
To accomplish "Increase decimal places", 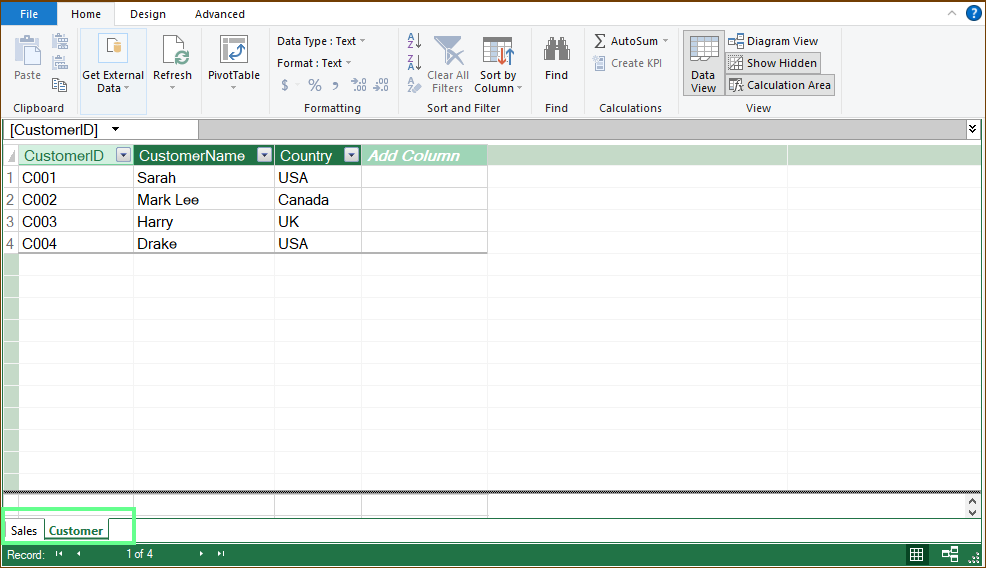I will (358, 85).
